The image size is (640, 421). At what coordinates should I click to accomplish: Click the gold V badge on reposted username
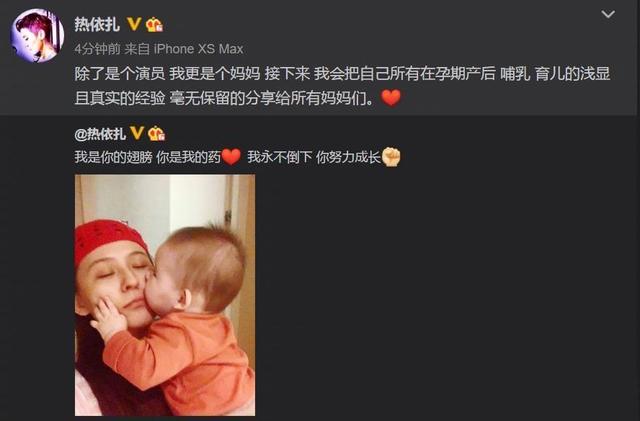[x=137, y=133]
